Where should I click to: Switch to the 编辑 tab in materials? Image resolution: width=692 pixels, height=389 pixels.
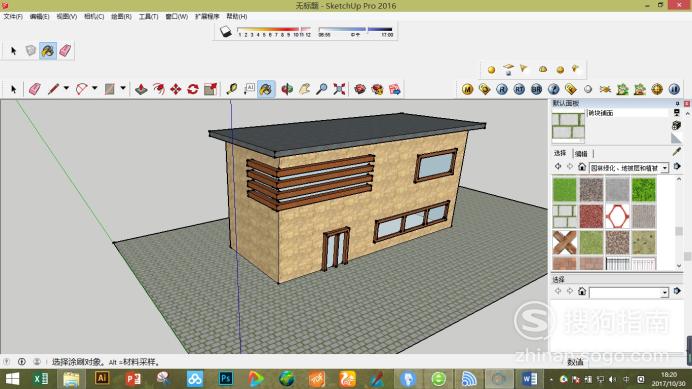coord(581,154)
